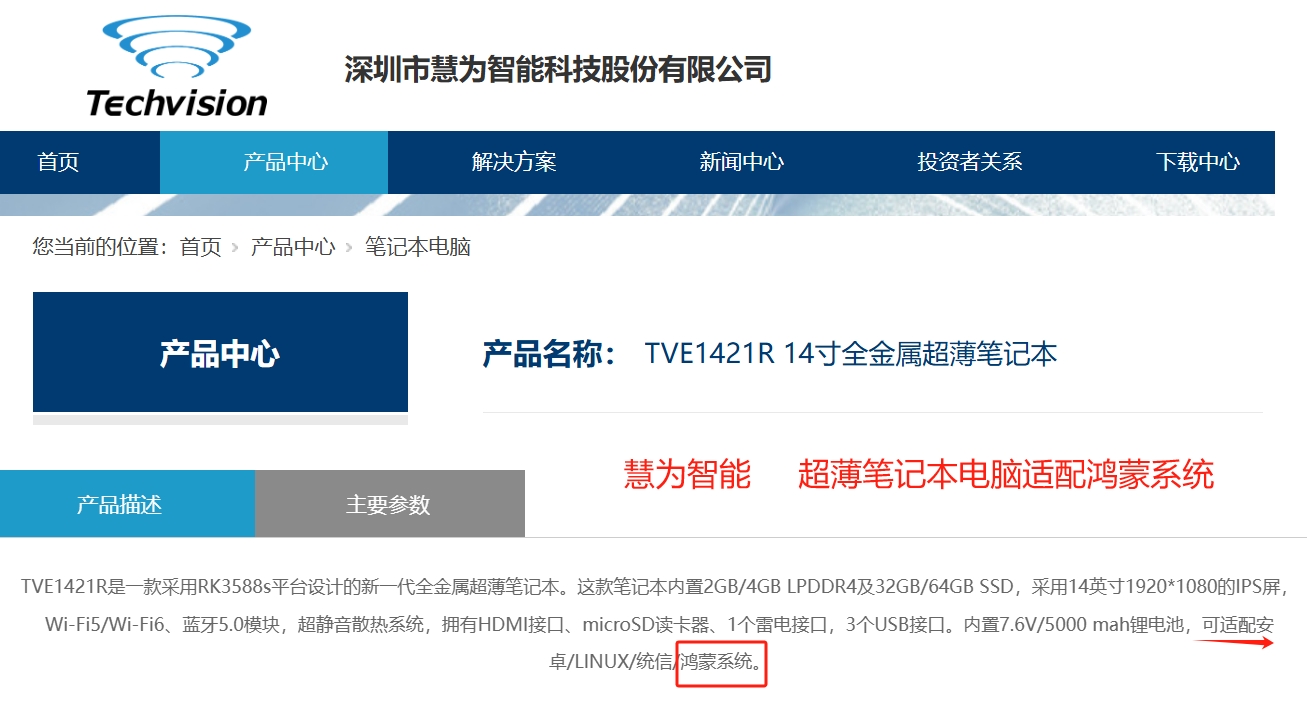
Task: Open the 首页 navigation item
Action: coord(58,162)
